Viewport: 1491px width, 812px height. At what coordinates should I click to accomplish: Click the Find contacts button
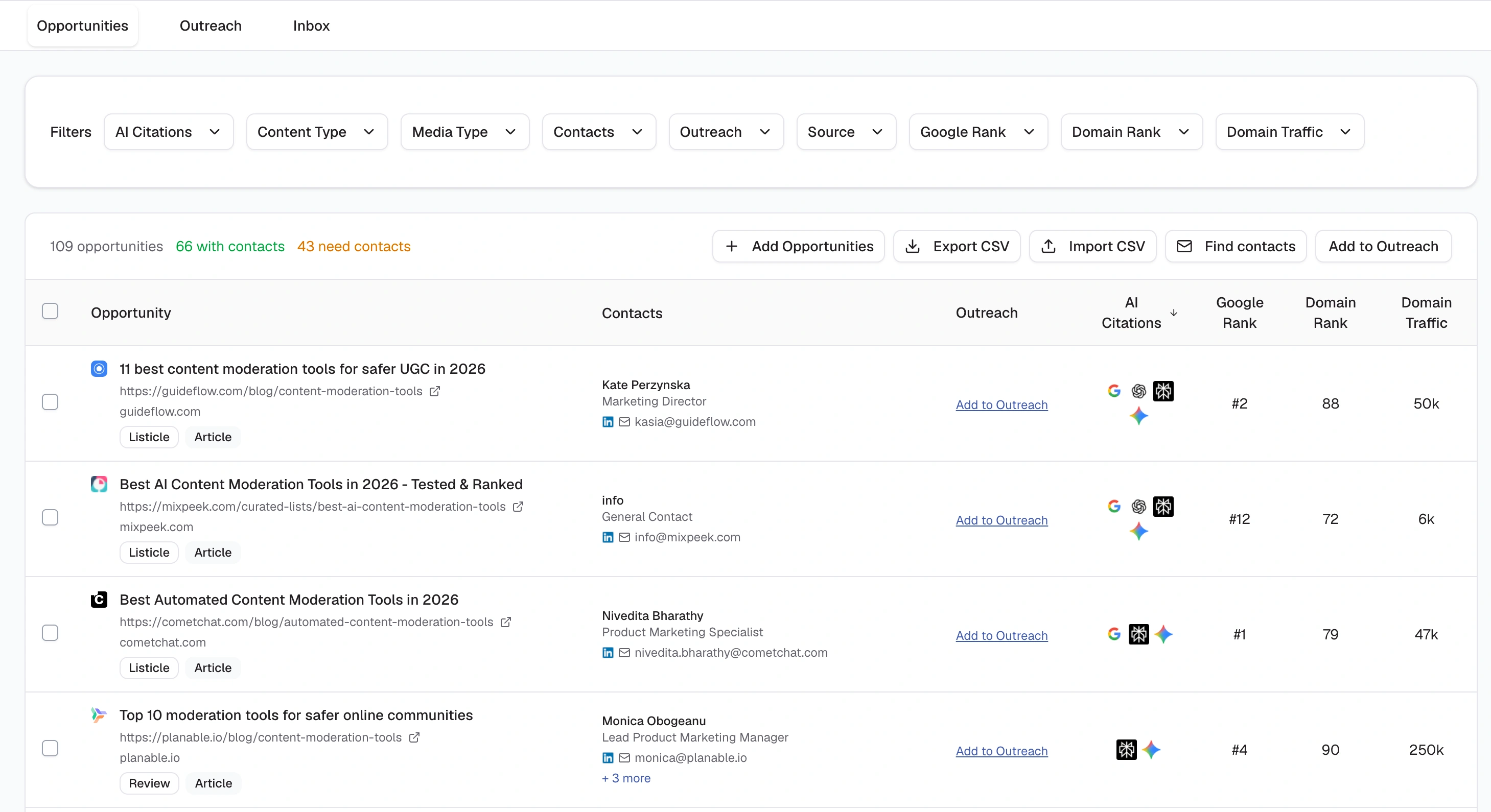pyautogui.click(x=1236, y=246)
